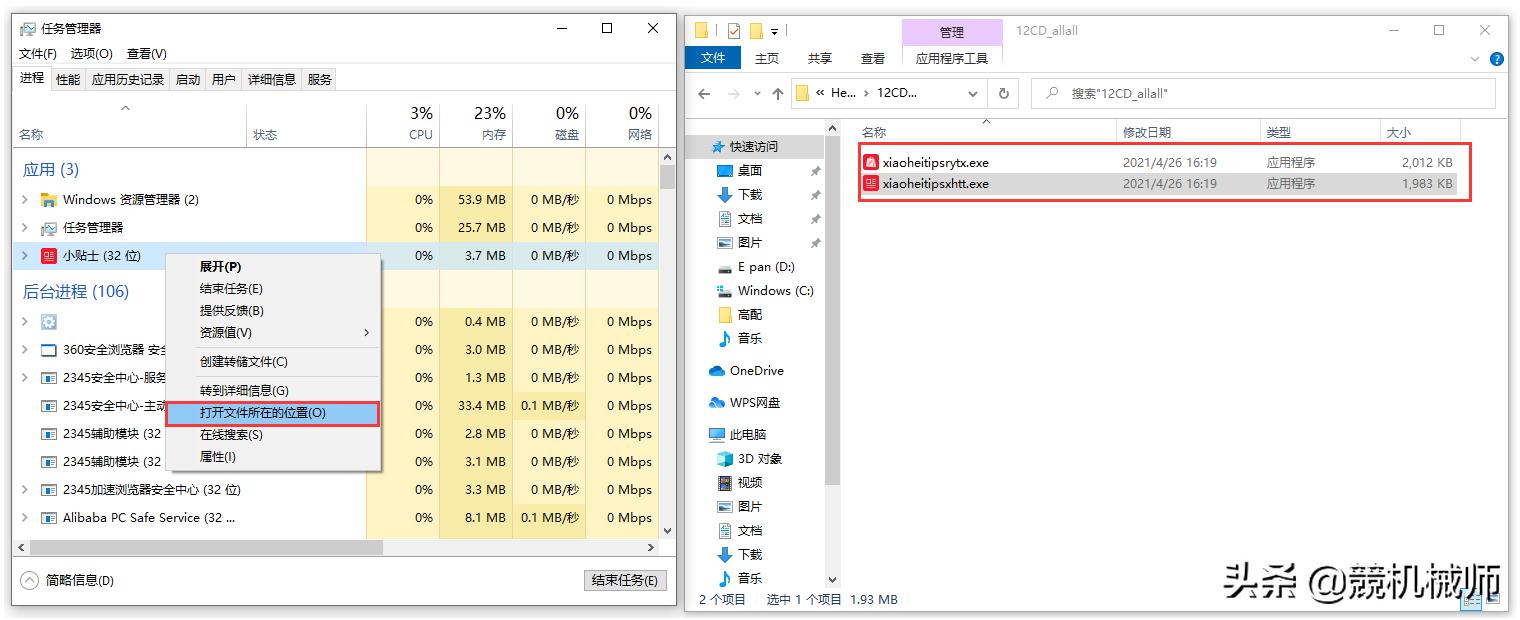1520x620 pixels.
Task: Click the 小贴士 red app icon in the process list
Action: pyautogui.click(x=48, y=256)
